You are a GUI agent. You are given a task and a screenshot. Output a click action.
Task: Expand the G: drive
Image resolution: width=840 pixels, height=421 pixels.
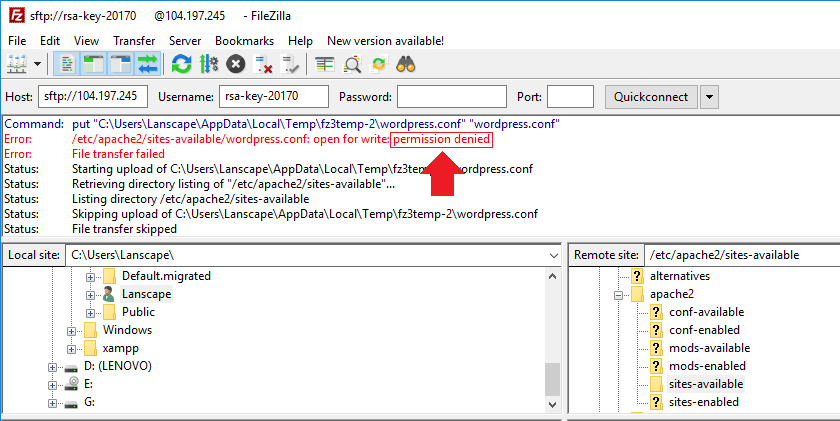pyautogui.click(x=52, y=403)
